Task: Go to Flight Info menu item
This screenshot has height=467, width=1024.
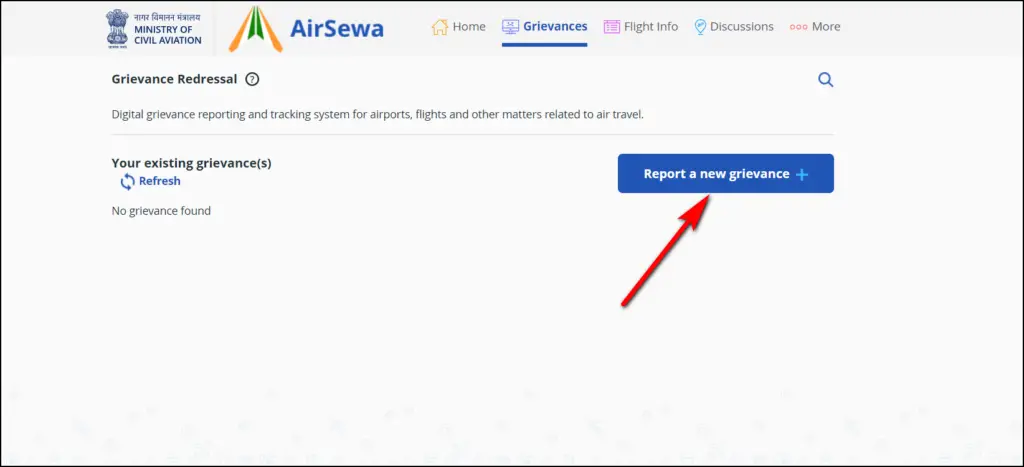Action: [641, 27]
